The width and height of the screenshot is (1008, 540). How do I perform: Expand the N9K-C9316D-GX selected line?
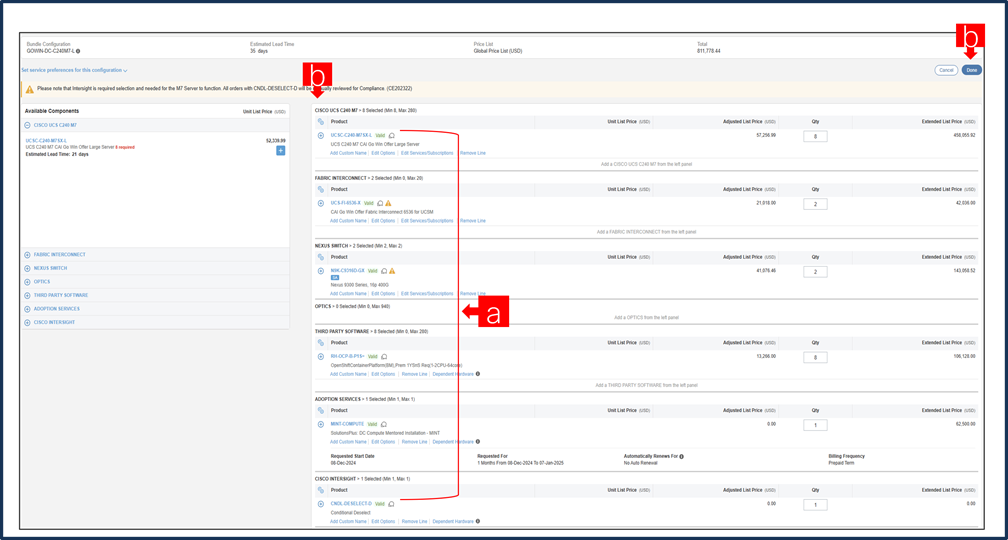(x=321, y=271)
